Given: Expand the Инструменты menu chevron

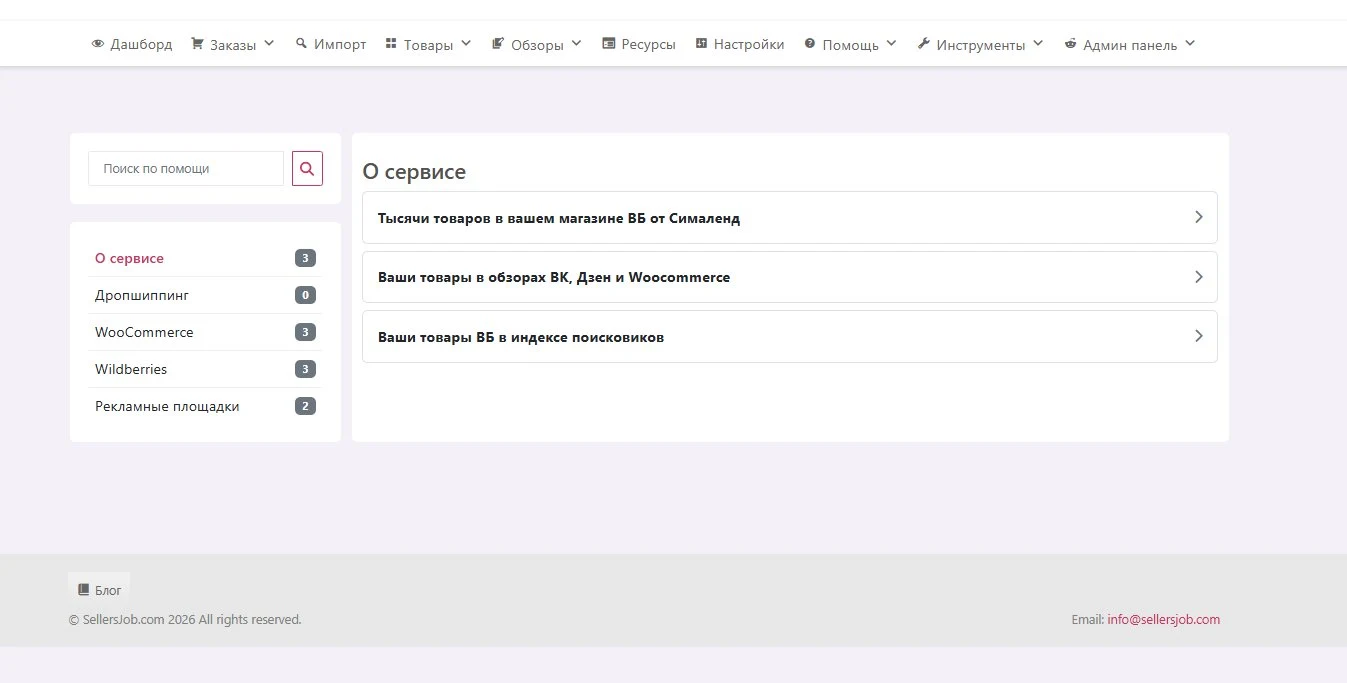Looking at the screenshot, I should (1038, 44).
